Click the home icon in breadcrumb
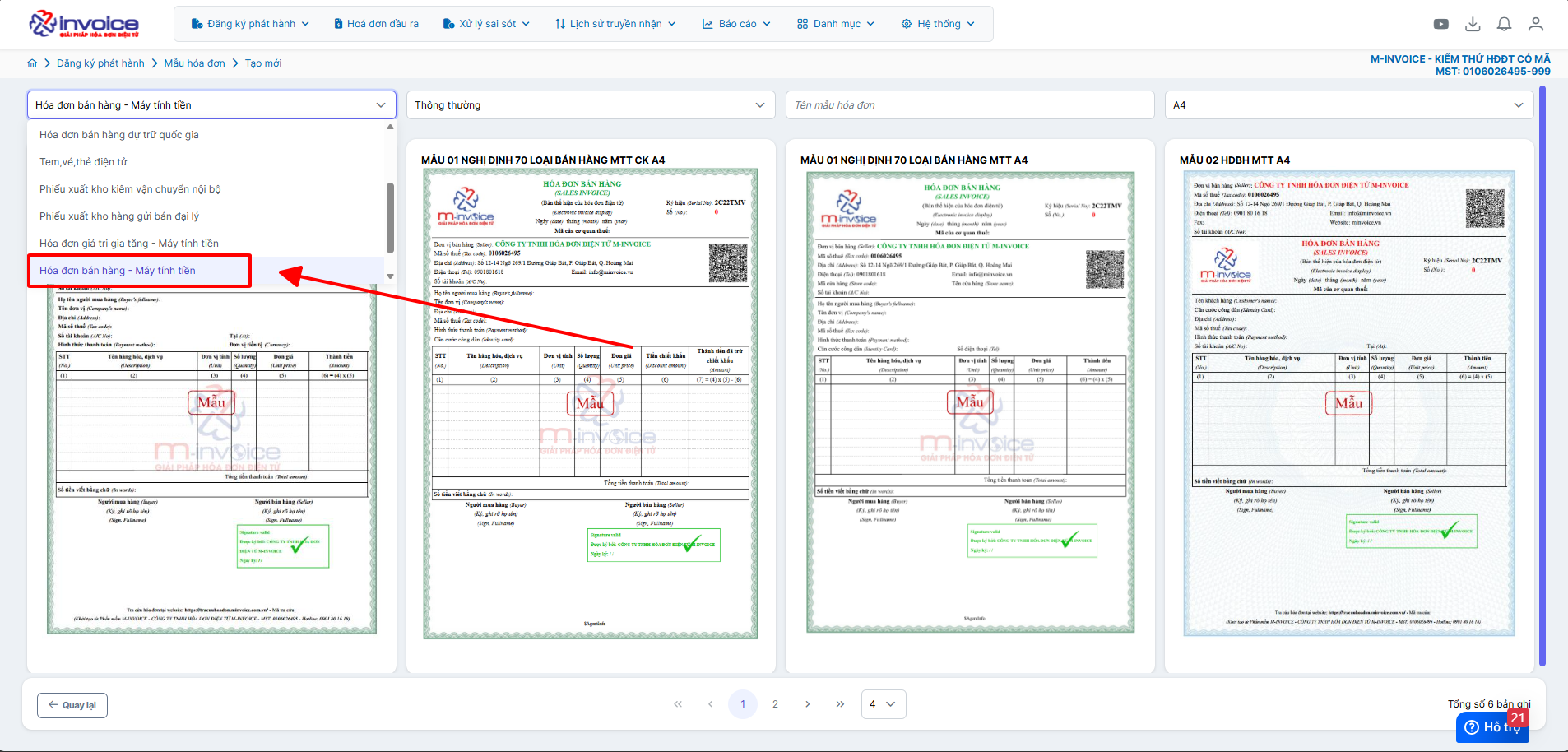The image size is (1568, 752). coord(32,63)
